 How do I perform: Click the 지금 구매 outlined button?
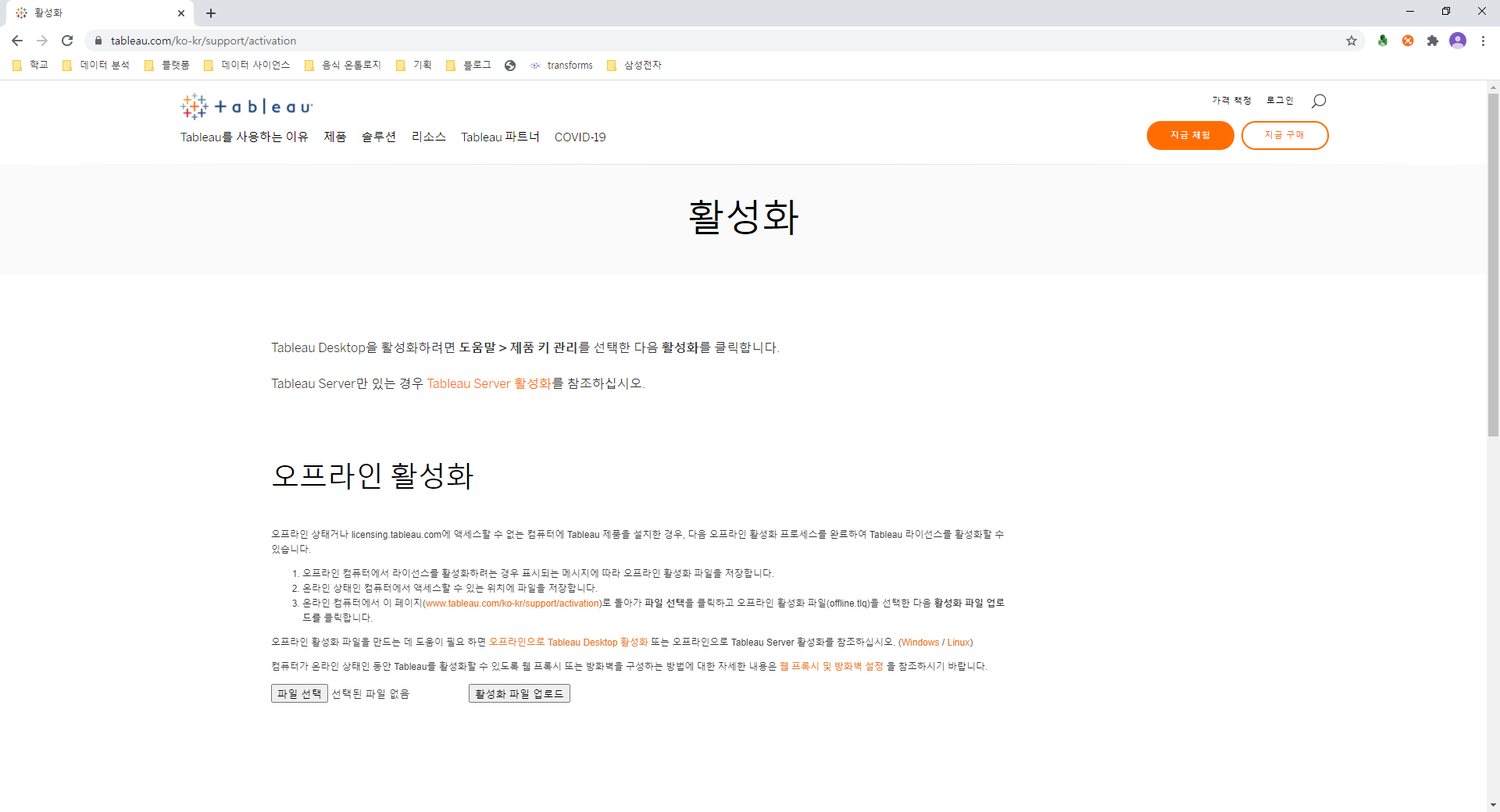1285,135
